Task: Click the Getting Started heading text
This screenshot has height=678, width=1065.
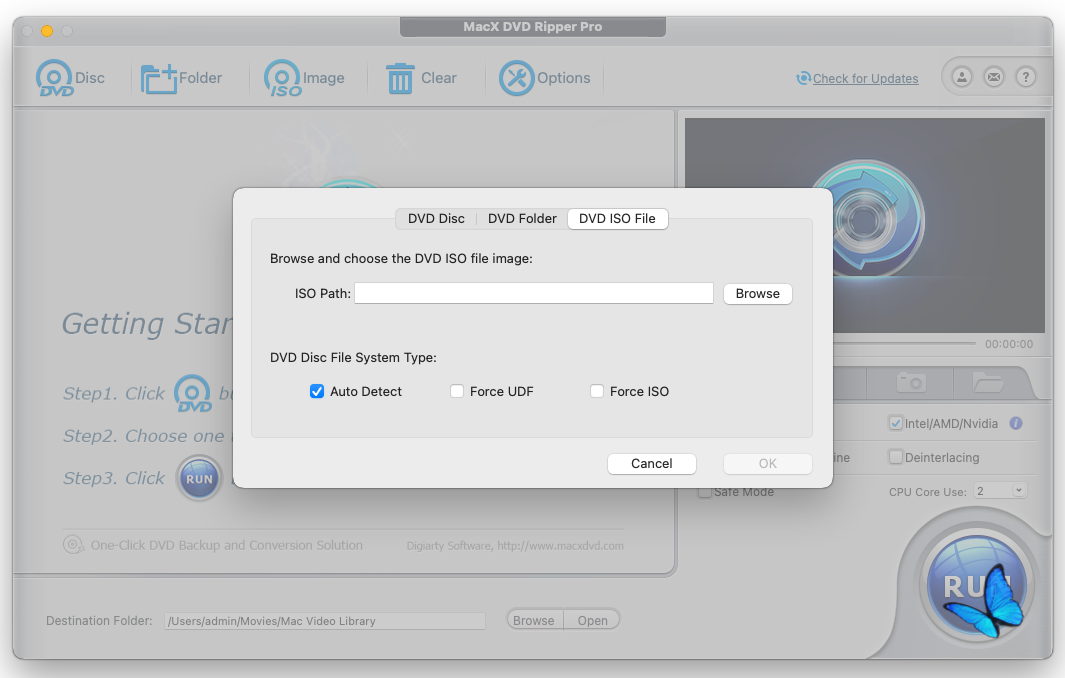Action: tap(147, 324)
